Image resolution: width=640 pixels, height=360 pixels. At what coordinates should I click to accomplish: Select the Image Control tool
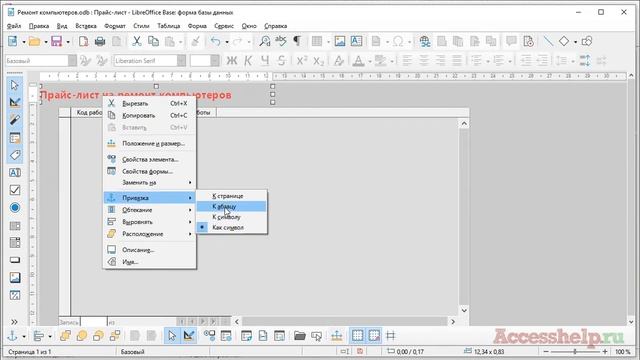[15, 278]
